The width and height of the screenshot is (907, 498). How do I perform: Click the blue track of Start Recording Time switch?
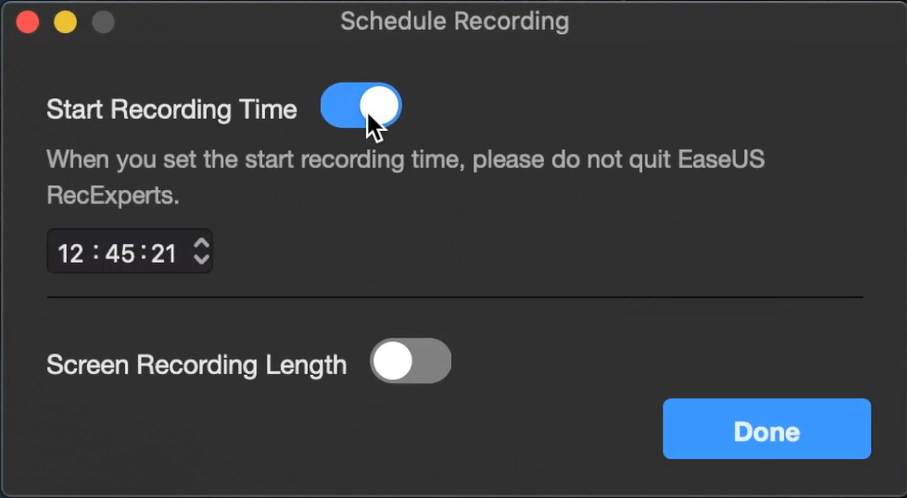pos(340,106)
